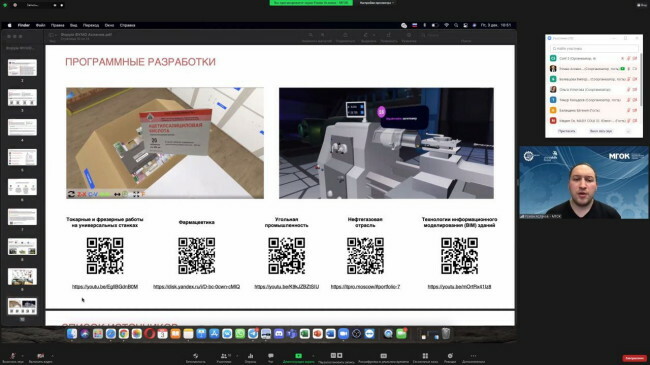The image size is (650, 365).
Task: Click the Пригласить button in participants panel
Action: coord(566,131)
